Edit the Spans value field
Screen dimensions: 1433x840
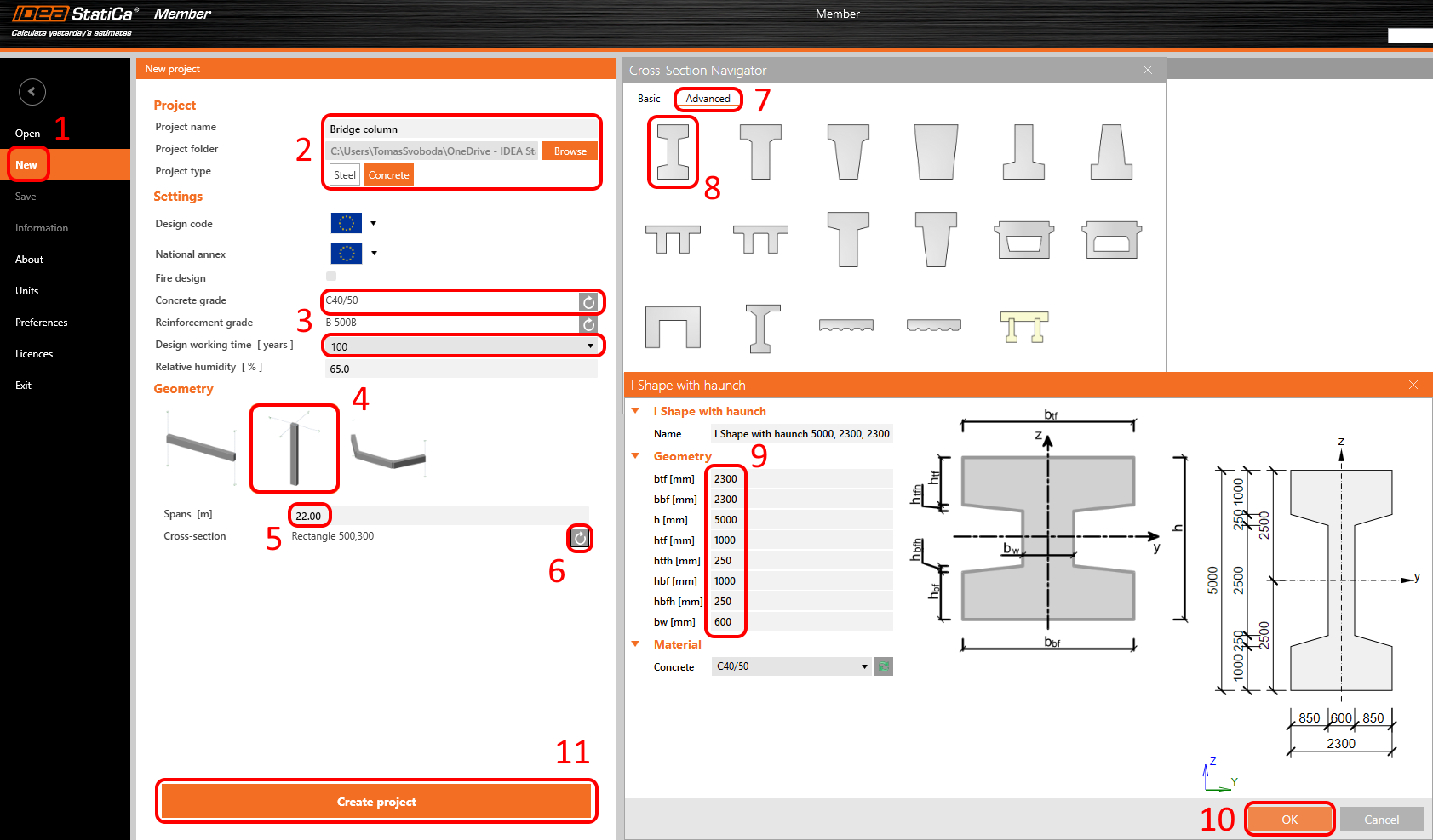(x=438, y=516)
